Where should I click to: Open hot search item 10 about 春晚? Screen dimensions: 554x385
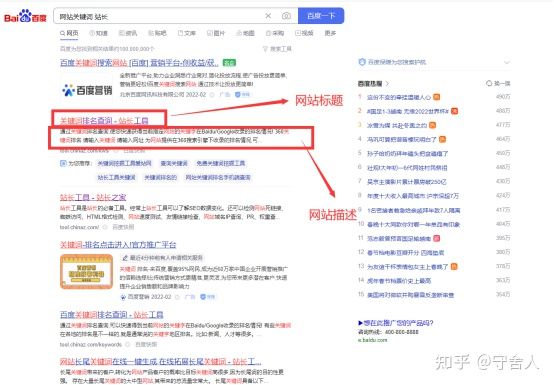click(x=413, y=224)
